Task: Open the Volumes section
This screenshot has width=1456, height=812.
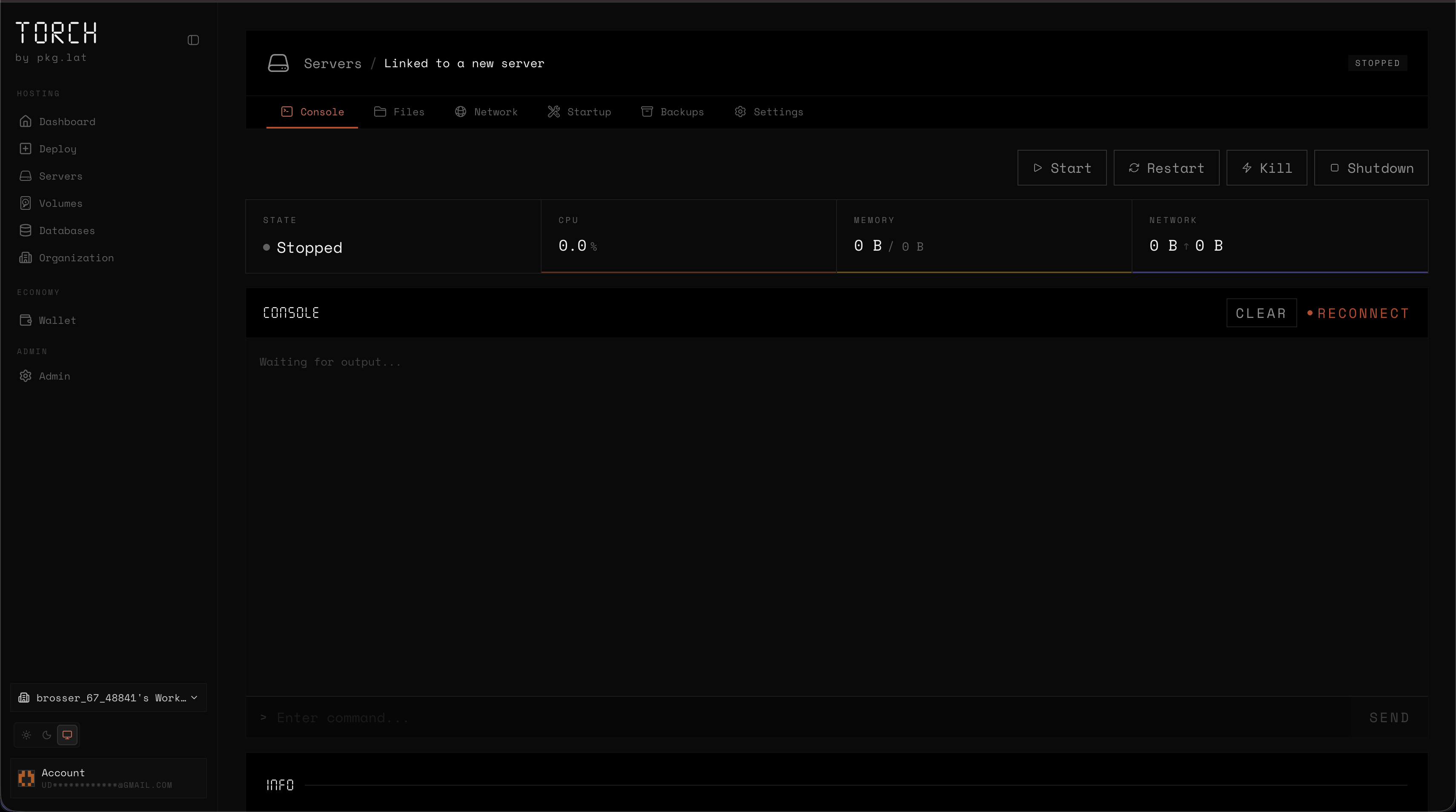Action: 60,203
